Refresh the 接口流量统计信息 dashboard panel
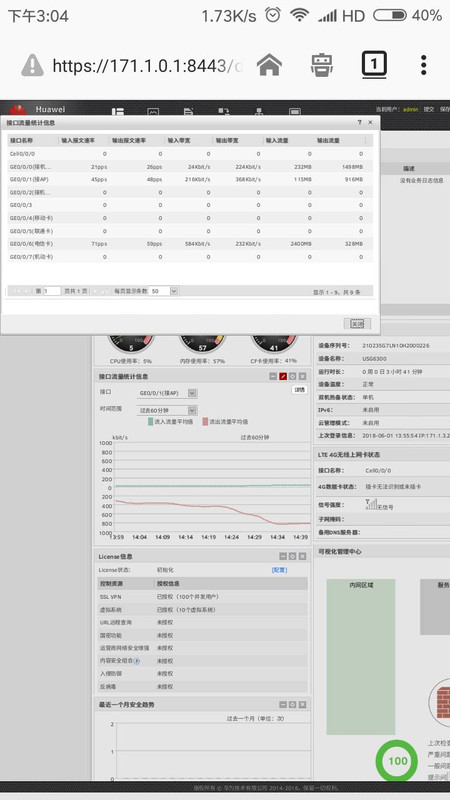The image size is (450, 800). (x=292, y=376)
